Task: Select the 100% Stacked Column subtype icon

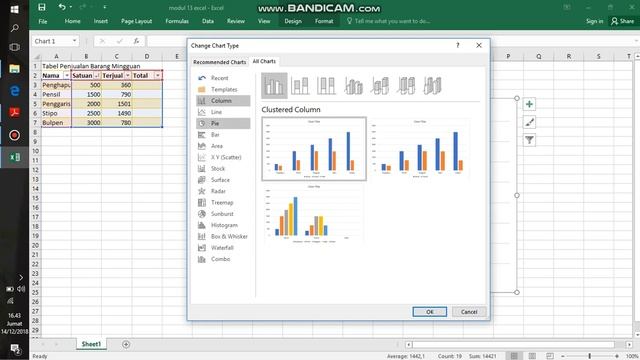Action: pos(327,86)
